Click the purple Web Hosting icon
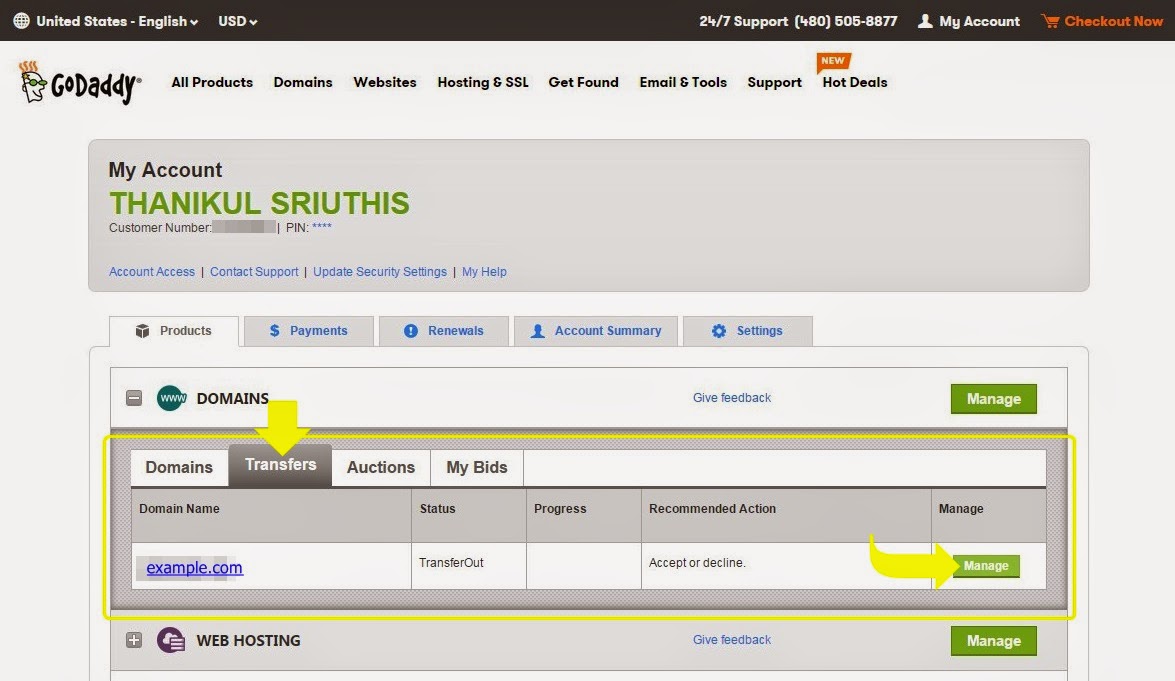 pos(172,641)
